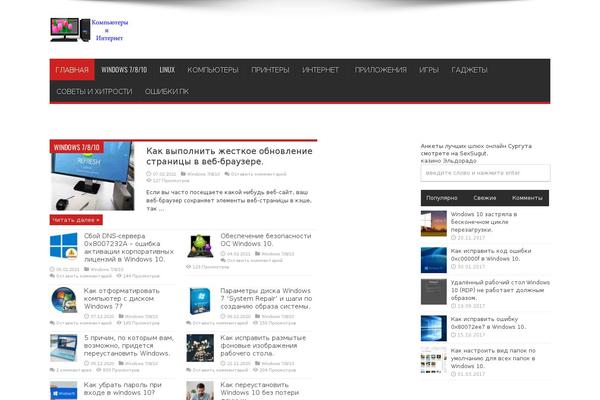The width and height of the screenshot is (600, 400).
Task: Open article Обеспечение безопасности ОС Windows 10
Action: pos(266,240)
